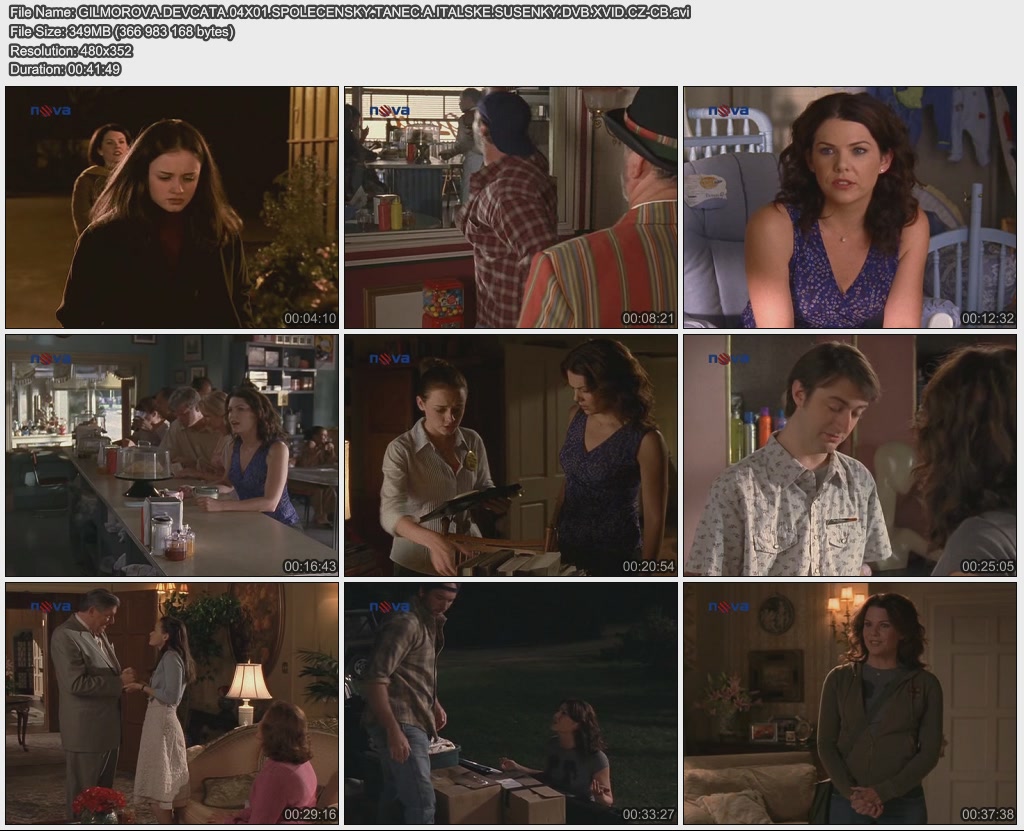Viewport: 1024px width, 831px height.
Task: Click the Nova logo on the 00:16:43 frame
Action: pyautogui.click(x=51, y=359)
